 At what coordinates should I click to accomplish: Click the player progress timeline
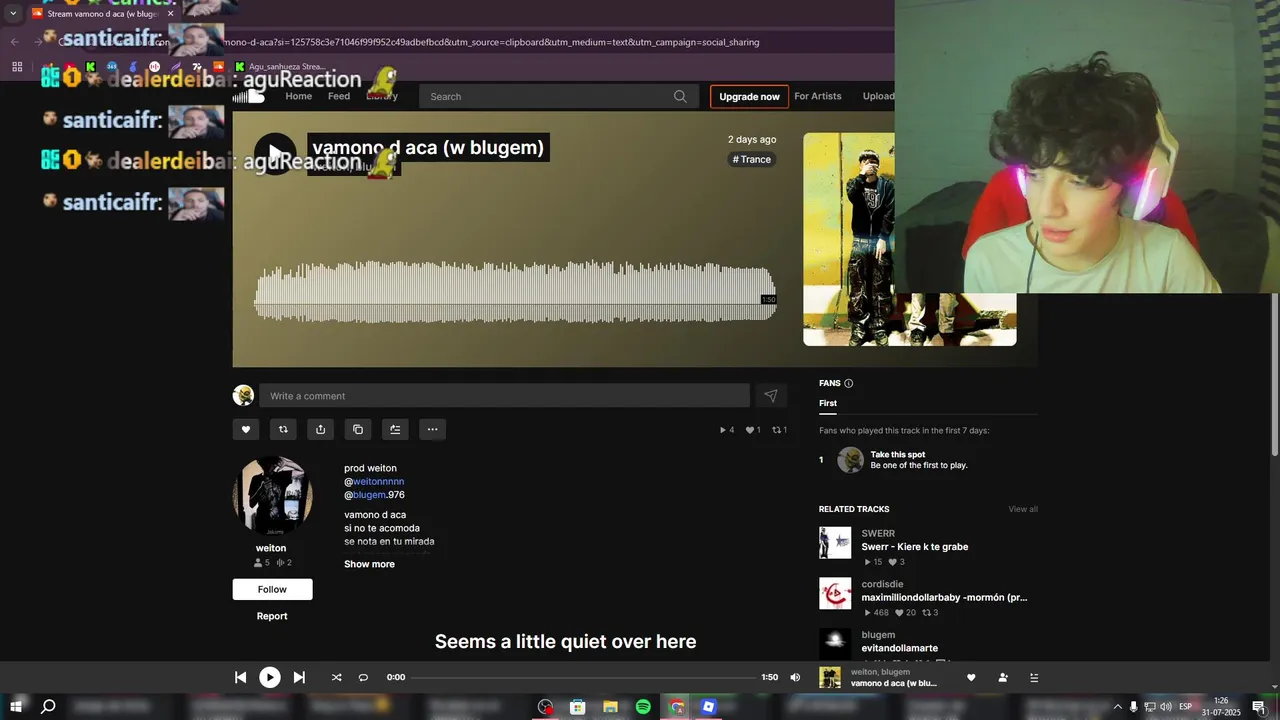coord(583,677)
